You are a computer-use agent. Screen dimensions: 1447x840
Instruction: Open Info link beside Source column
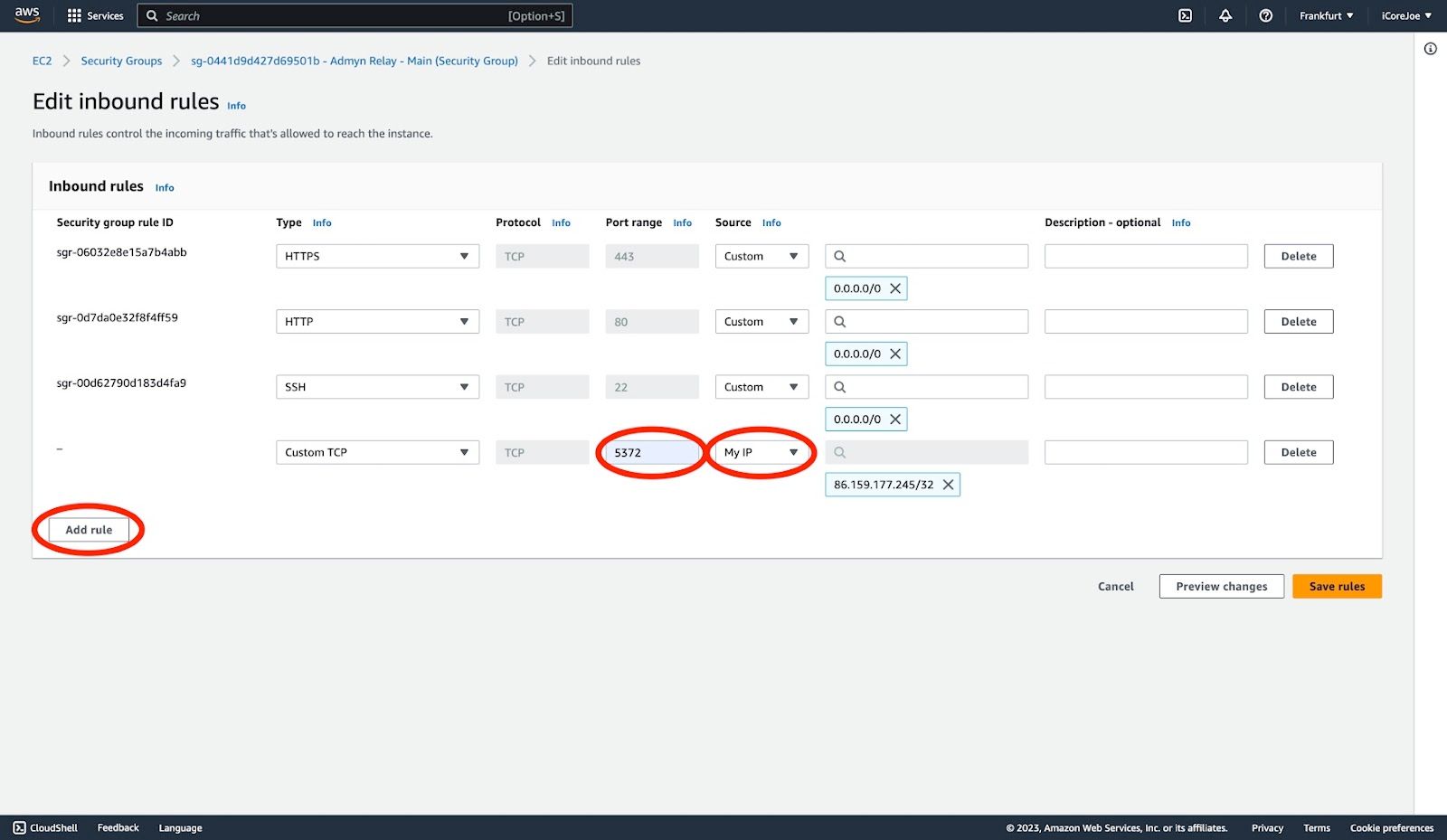tap(771, 222)
